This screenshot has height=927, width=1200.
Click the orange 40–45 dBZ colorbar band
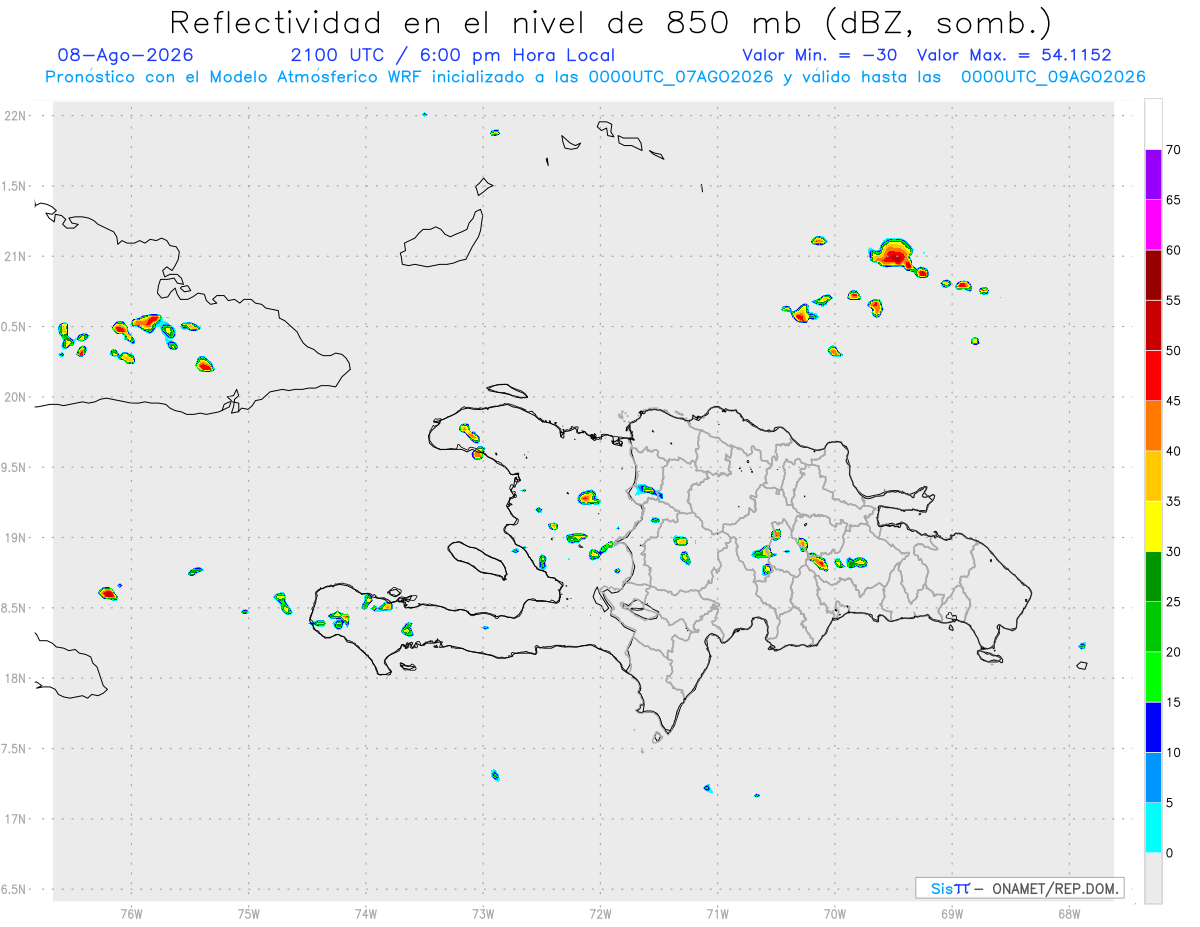tap(1153, 425)
